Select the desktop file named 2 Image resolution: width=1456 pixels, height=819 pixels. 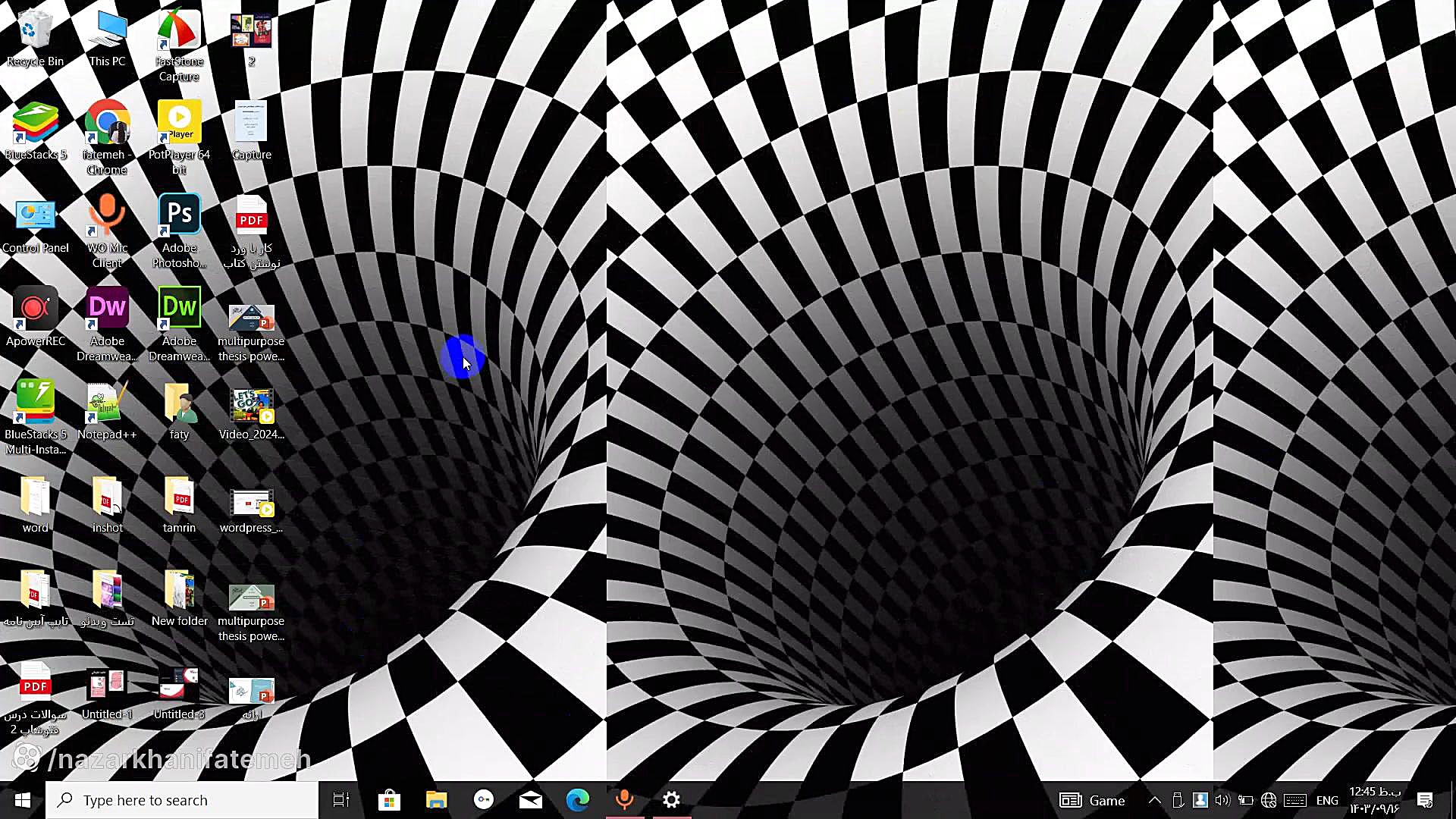tap(251, 38)
